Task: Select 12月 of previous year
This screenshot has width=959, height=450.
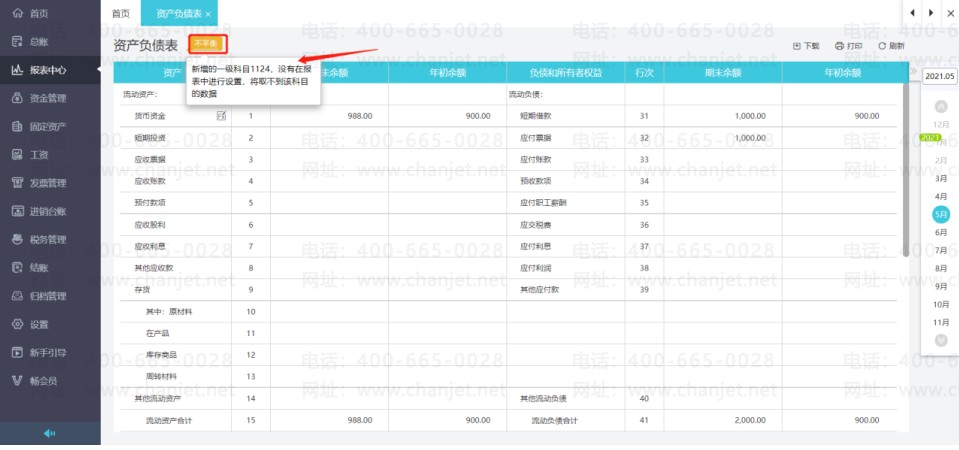Action: pyautogui.click(x=941, y=124)
